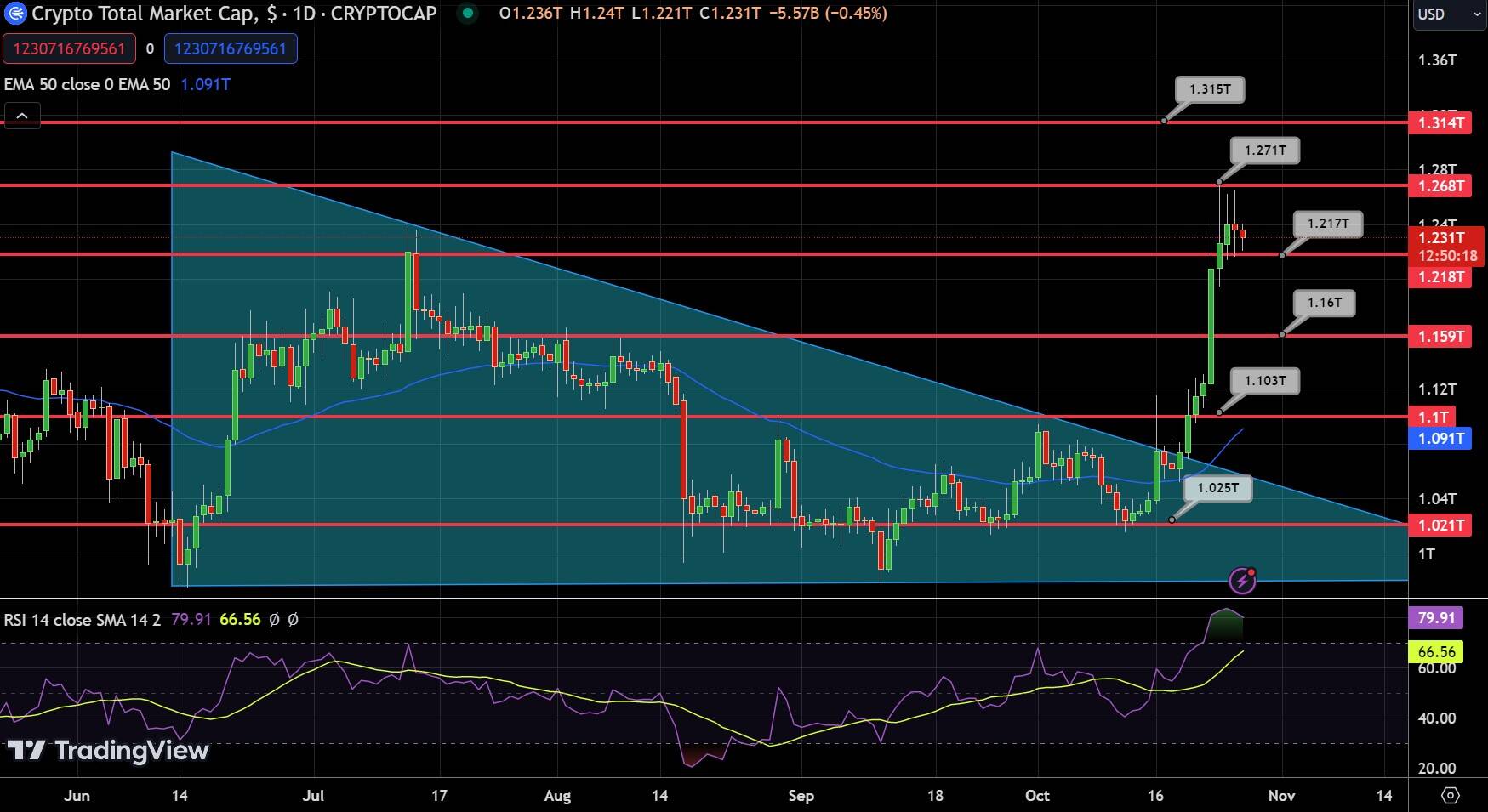This screenshot has height=812, width=1488.
Task: Click the 1.025T price callout label
Action: click(1217, 488)
